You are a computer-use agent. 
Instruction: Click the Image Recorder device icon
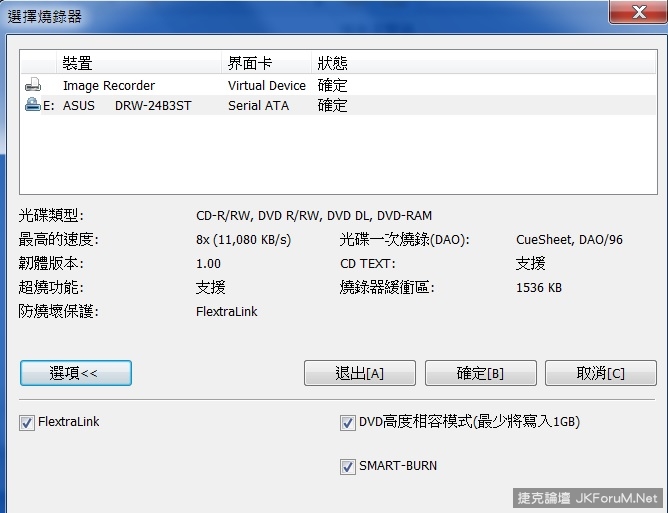click(33, 86)
